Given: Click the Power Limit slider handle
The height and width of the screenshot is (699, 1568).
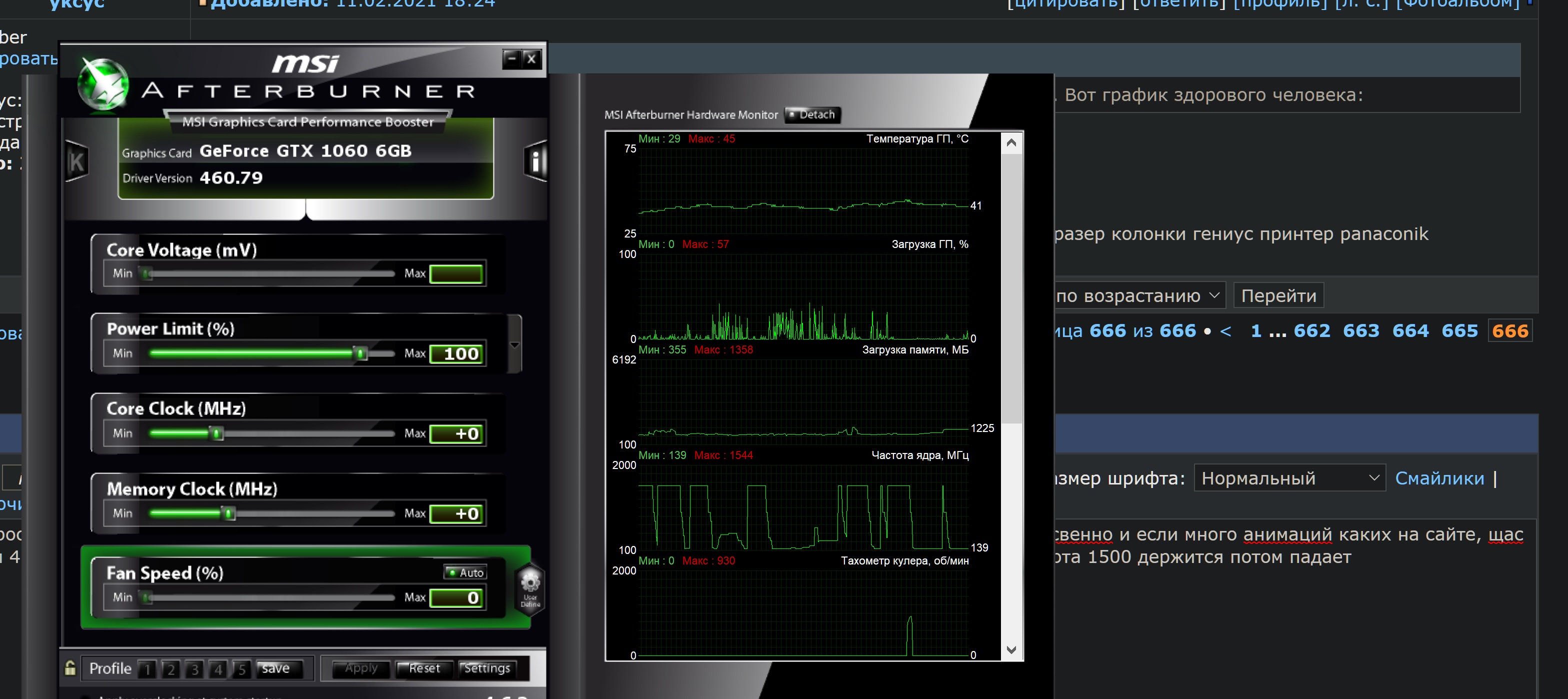Looking at the screenshot, I should click(x=361, y=353).
